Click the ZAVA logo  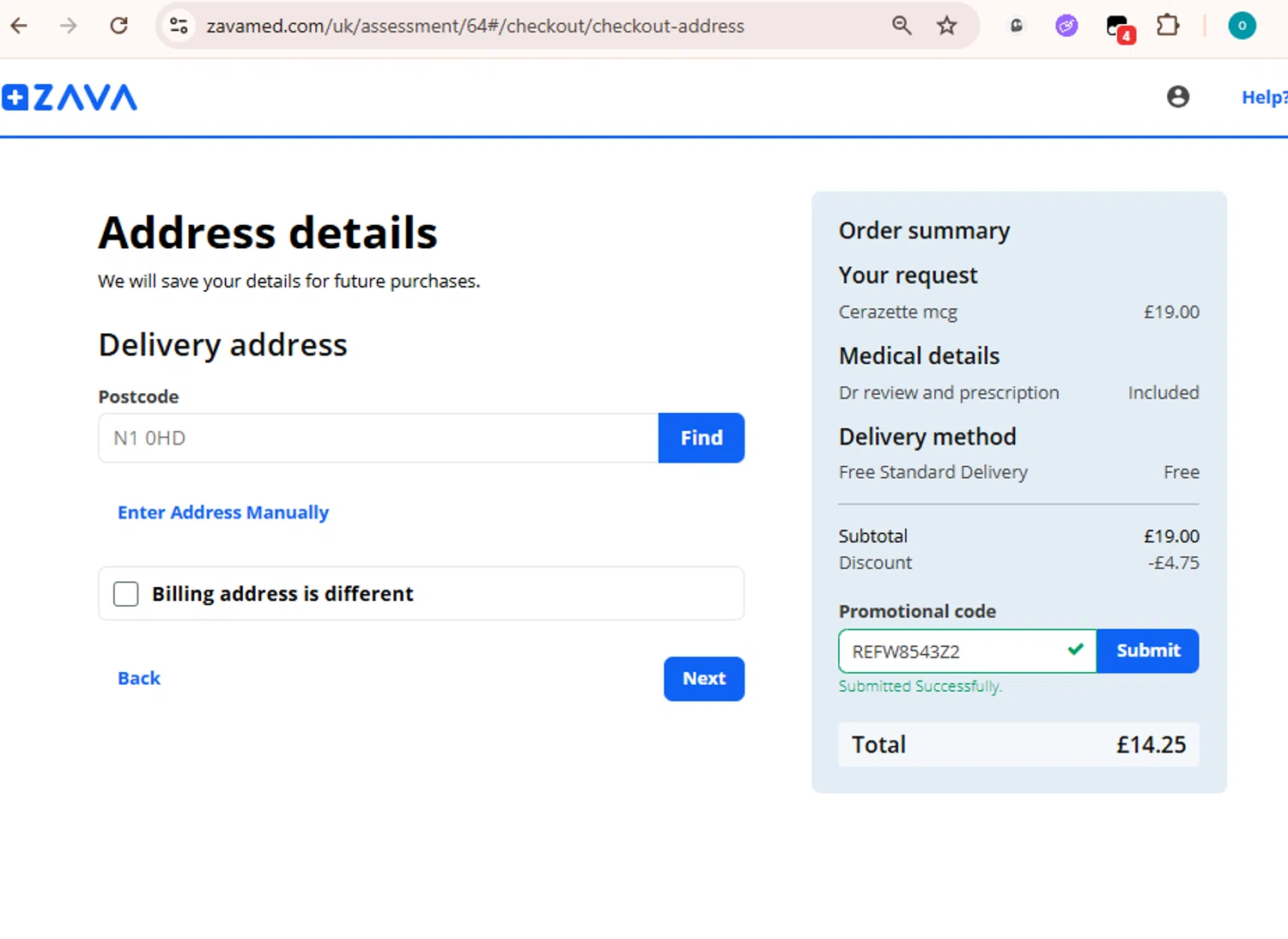pyautogui.click(x=70, y=97)
